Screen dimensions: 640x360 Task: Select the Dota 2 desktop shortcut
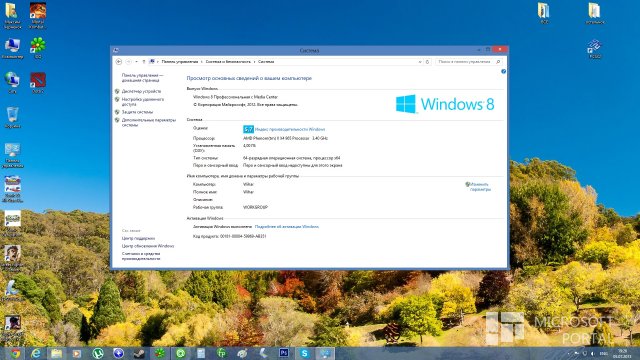point(38,83)
